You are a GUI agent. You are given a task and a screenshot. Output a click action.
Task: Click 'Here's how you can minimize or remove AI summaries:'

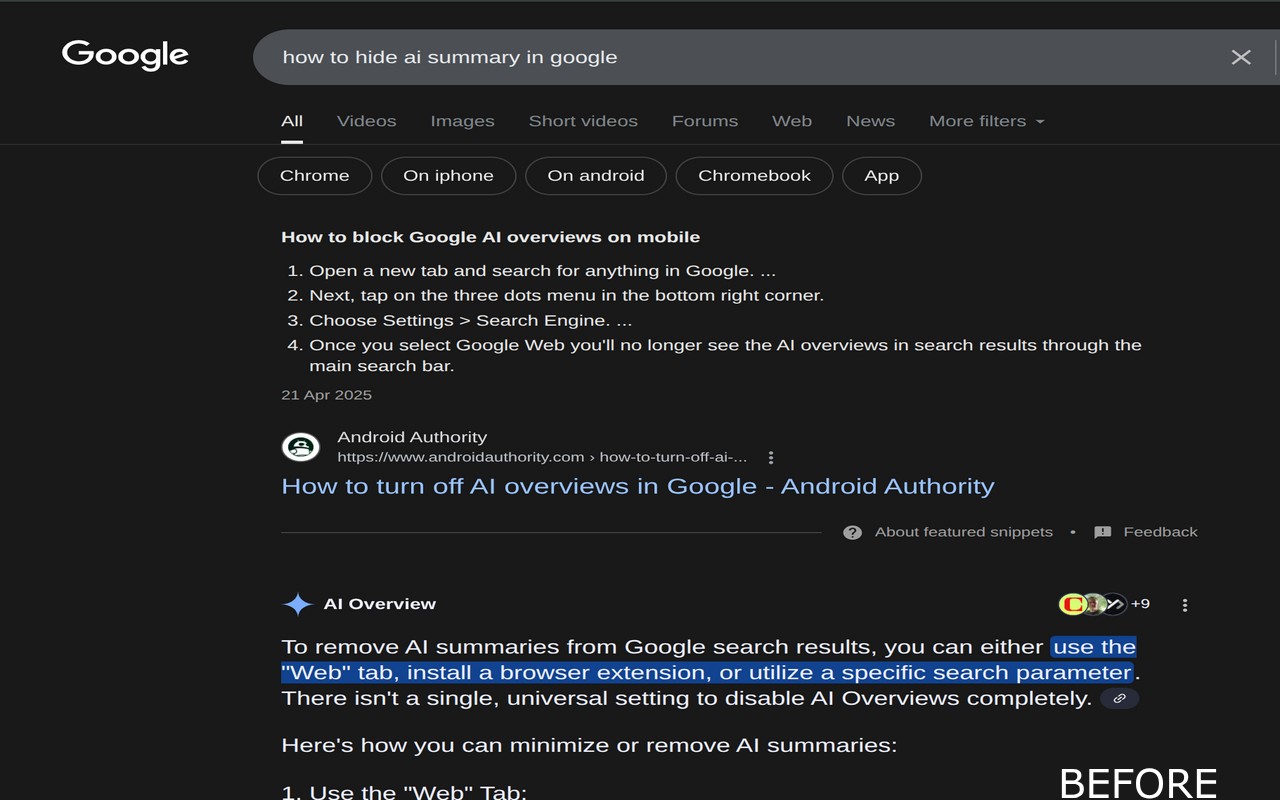[589, 745]
